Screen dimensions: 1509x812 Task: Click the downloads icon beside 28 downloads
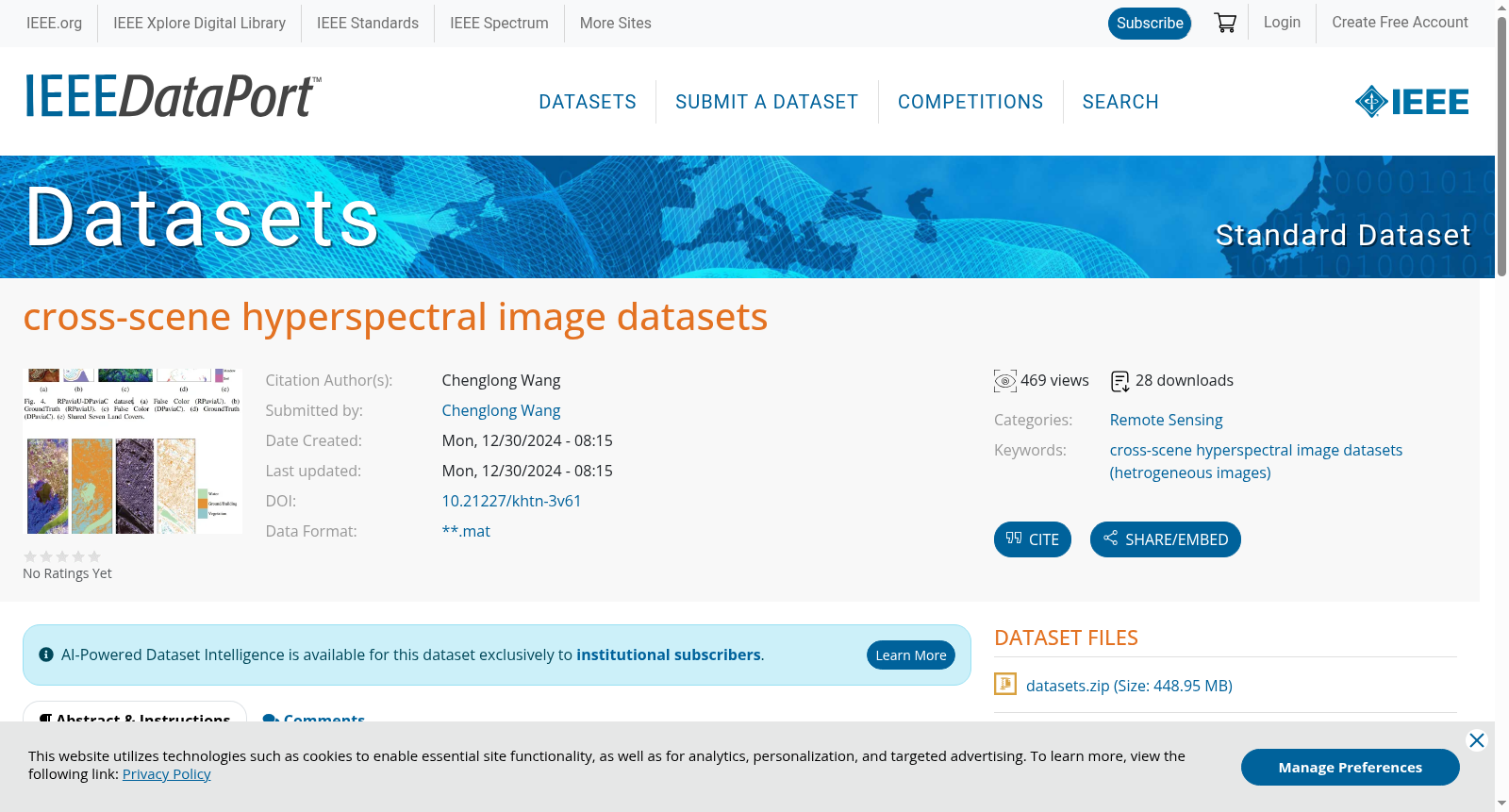1120,381
